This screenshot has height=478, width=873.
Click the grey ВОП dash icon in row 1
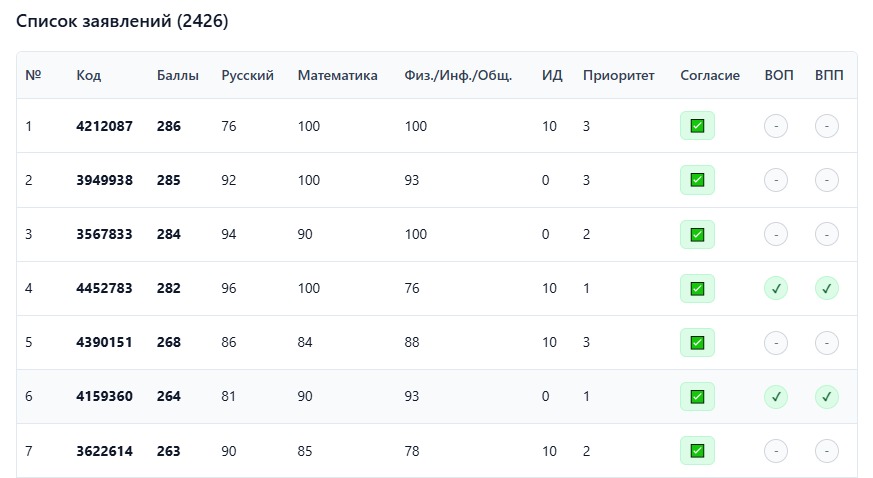point(775,126)
